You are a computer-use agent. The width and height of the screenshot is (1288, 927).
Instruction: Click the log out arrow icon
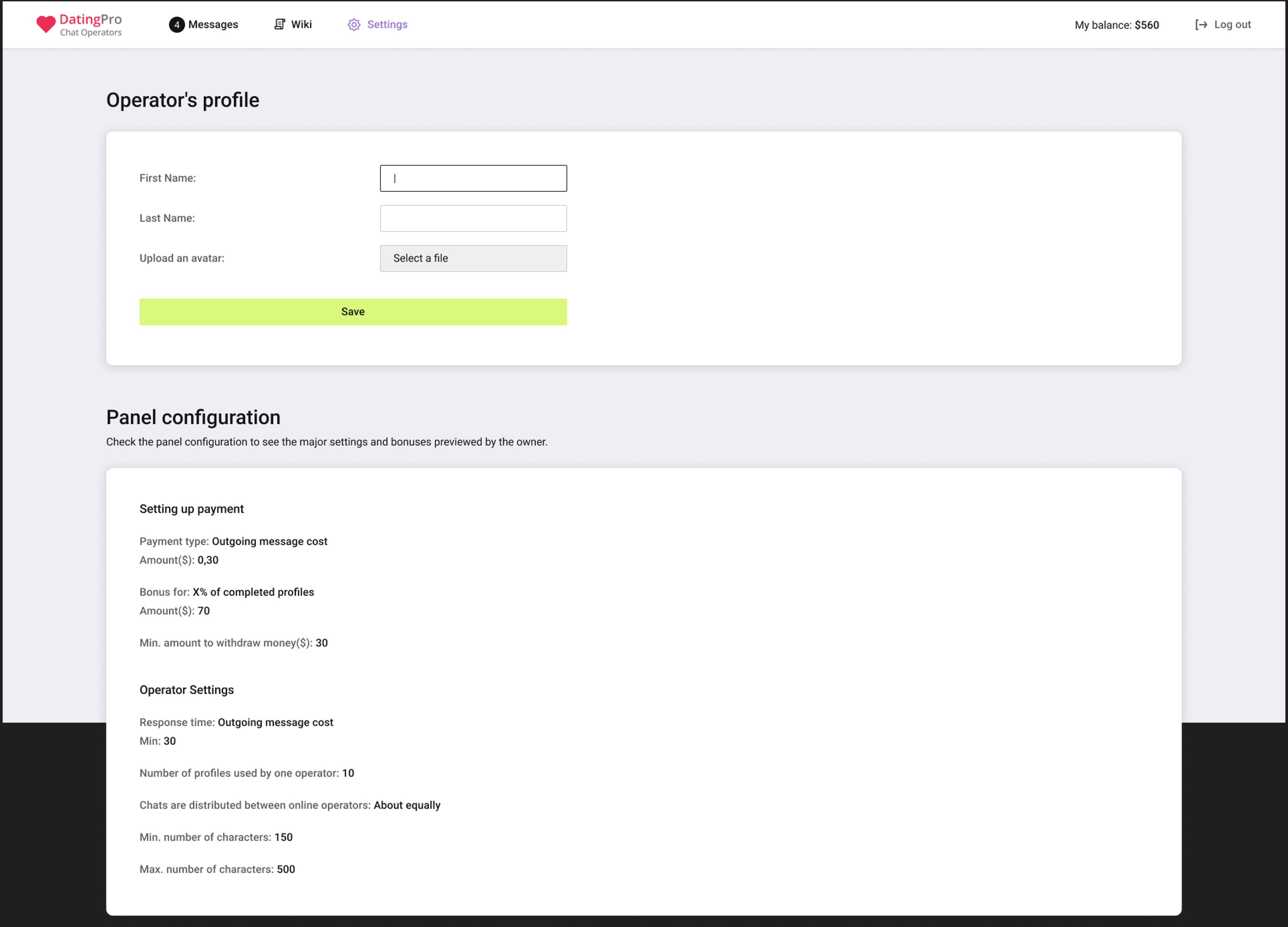point(1201,24)
